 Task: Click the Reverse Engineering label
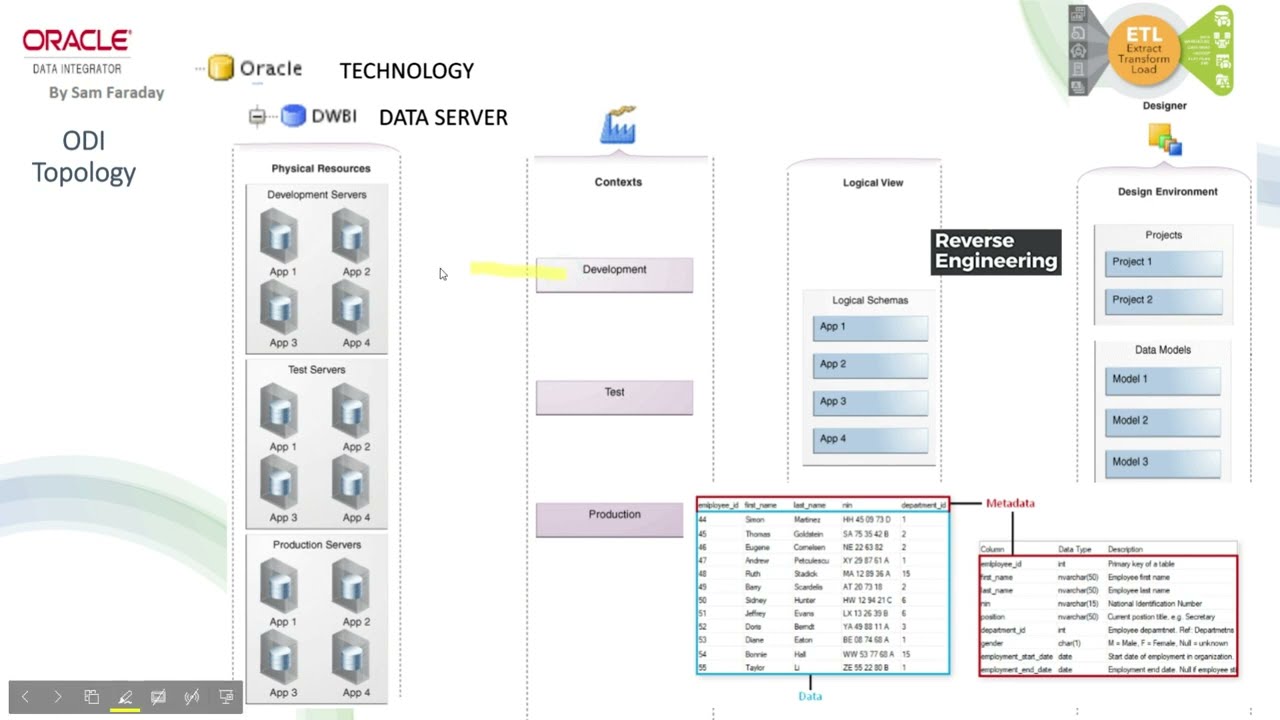996,251
